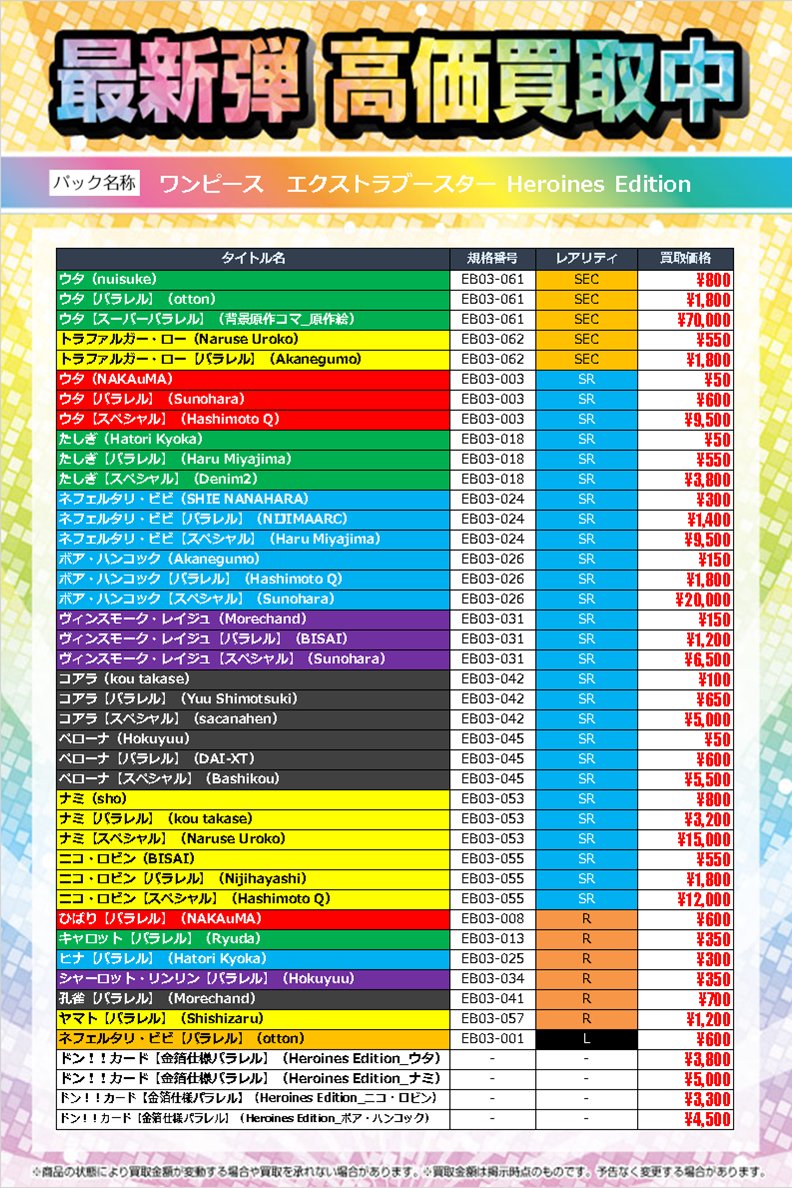Click the ¥4,500 price cell
The width and height of the screenshot is (792, 1188).
coord(685,1119)
